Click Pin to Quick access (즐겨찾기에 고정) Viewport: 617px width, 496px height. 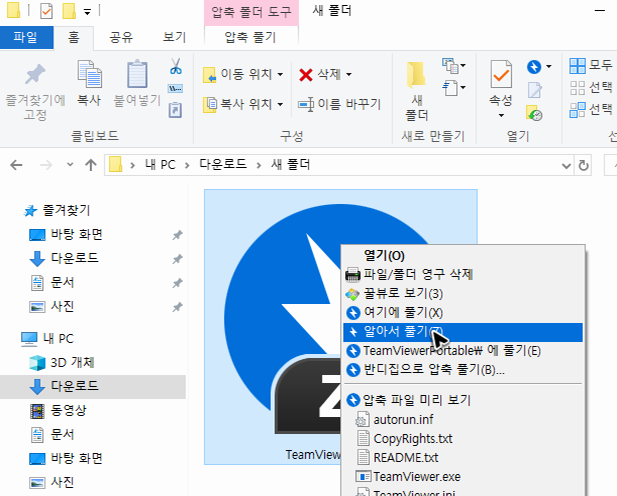[x=35, y=91]
